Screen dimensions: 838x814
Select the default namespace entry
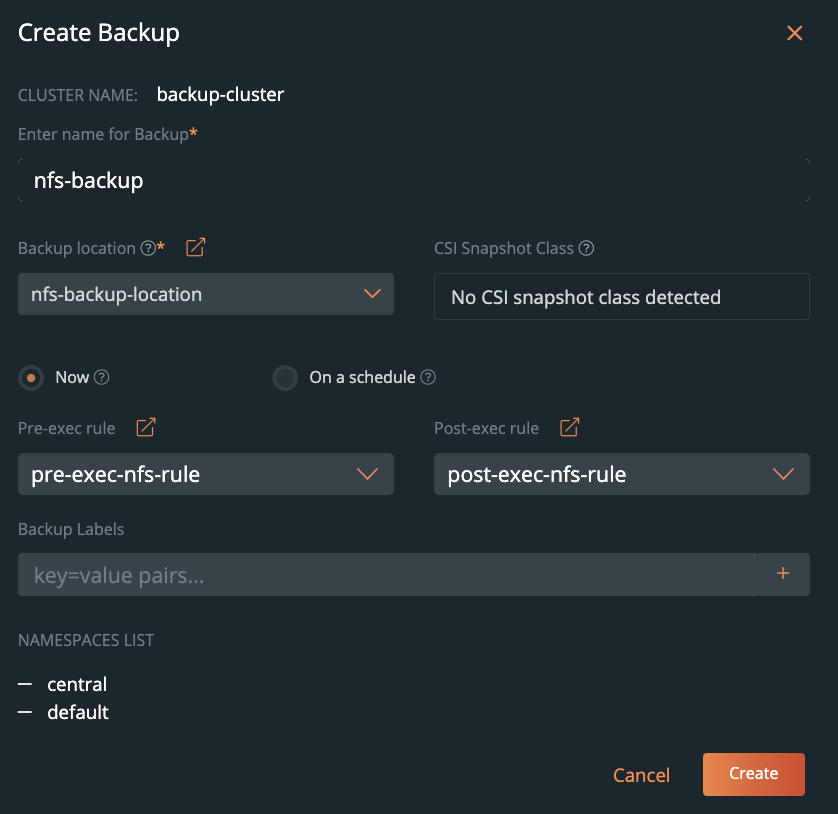click(78, 713)
